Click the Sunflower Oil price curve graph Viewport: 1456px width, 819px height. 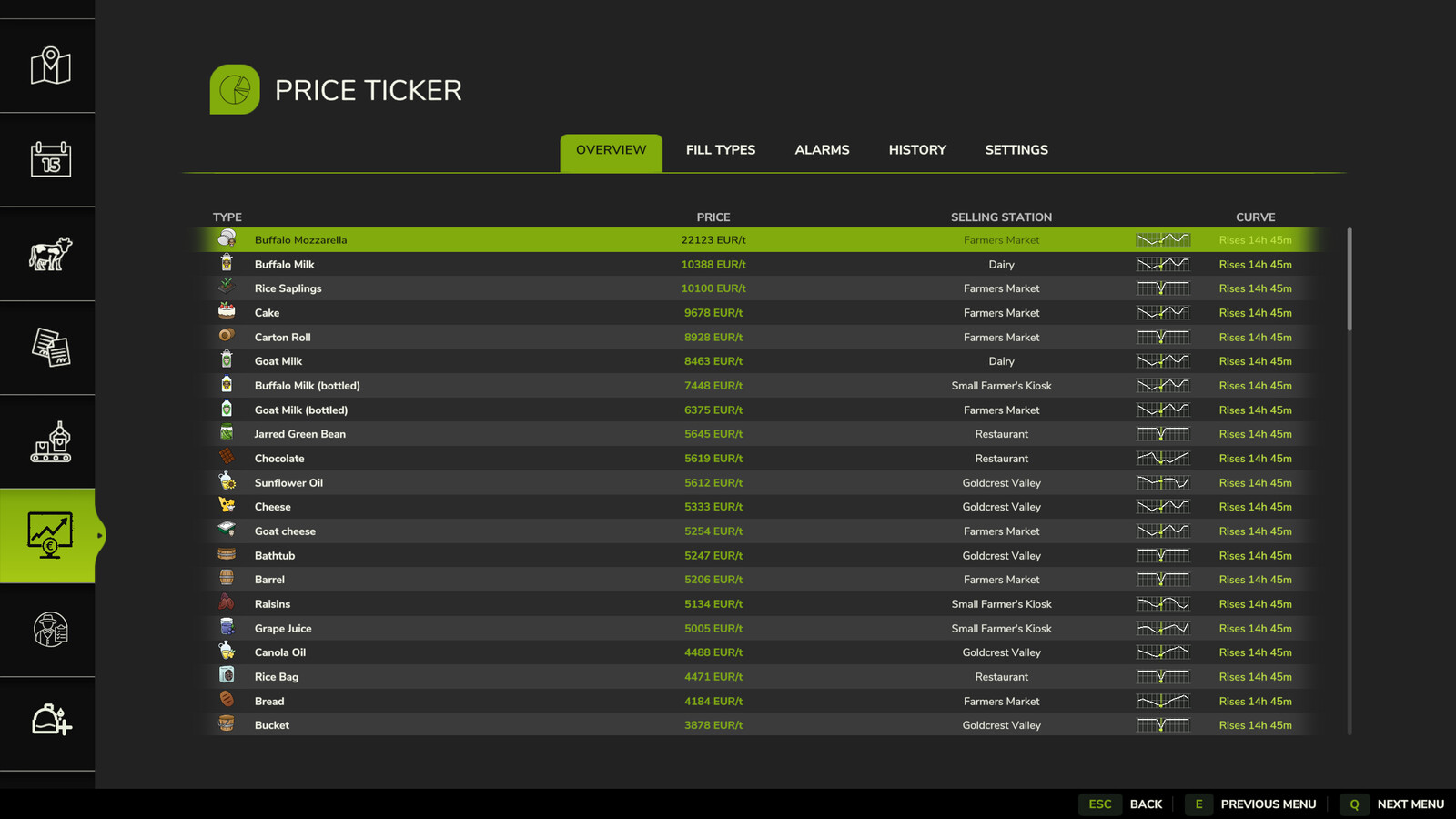(1163, 483)
